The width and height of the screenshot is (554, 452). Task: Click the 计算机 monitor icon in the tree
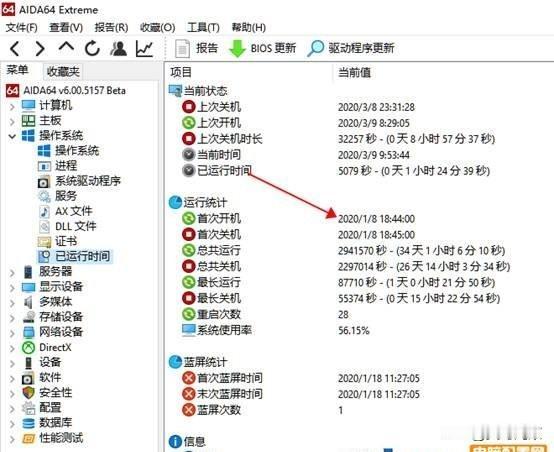point(28,105)
